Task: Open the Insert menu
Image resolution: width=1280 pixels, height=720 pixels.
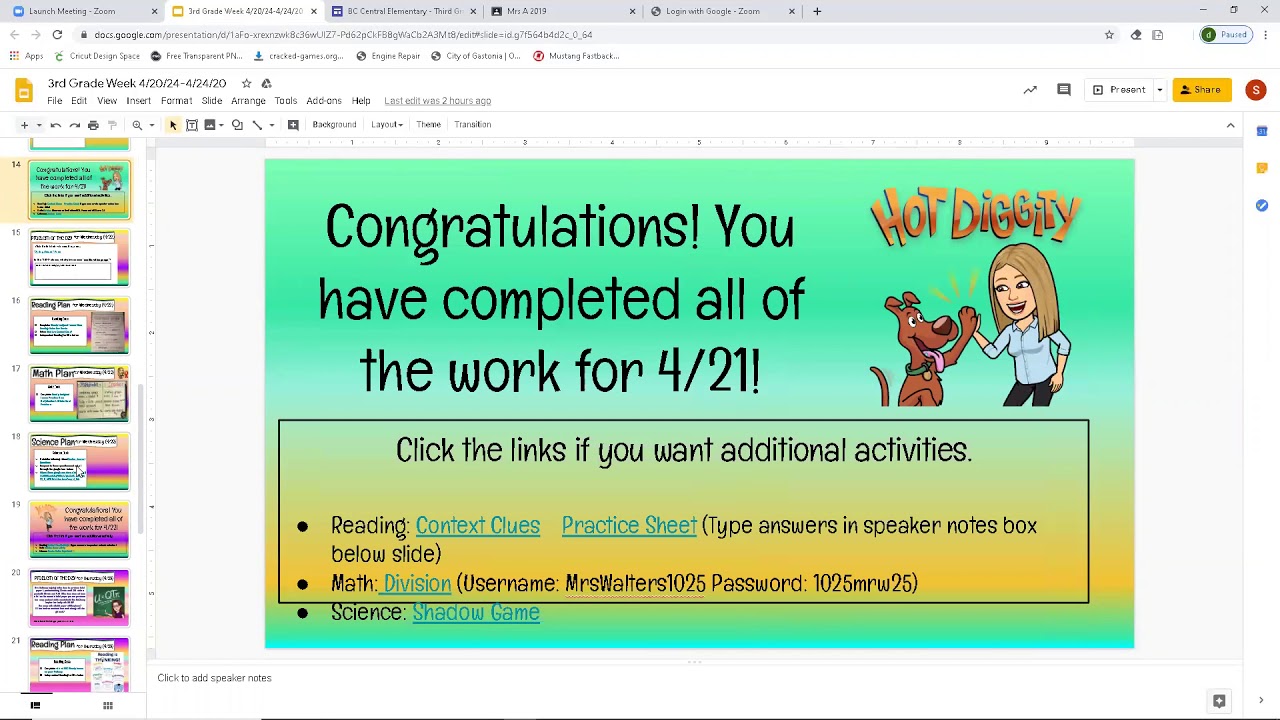Action: pyautogui.click(x=139, y=101)
